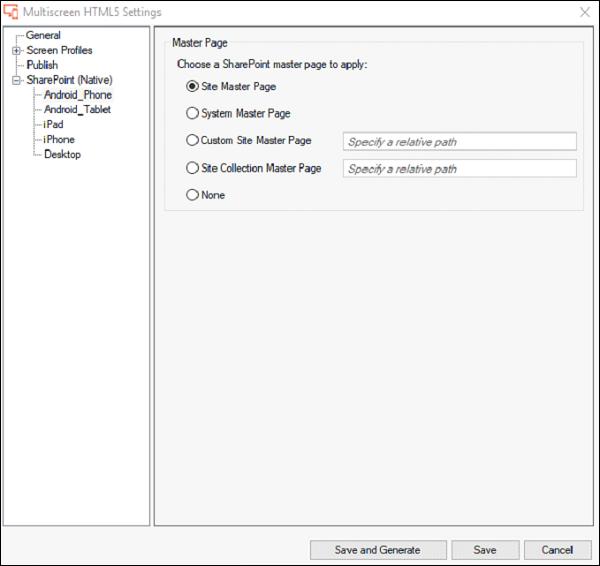Focus the Site Collection Master Page path field
This screenshot has height=566, width=600.
coord(460,168)
